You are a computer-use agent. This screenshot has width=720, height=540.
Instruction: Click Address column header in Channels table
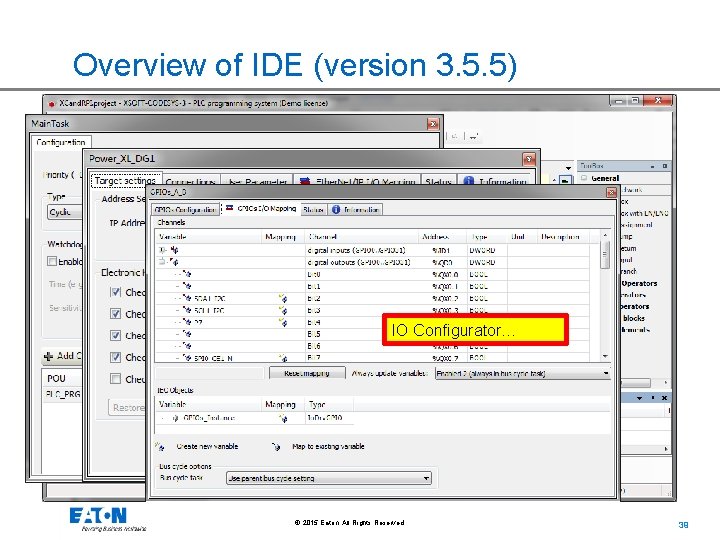pyautogui.click(x=443, y=237)
